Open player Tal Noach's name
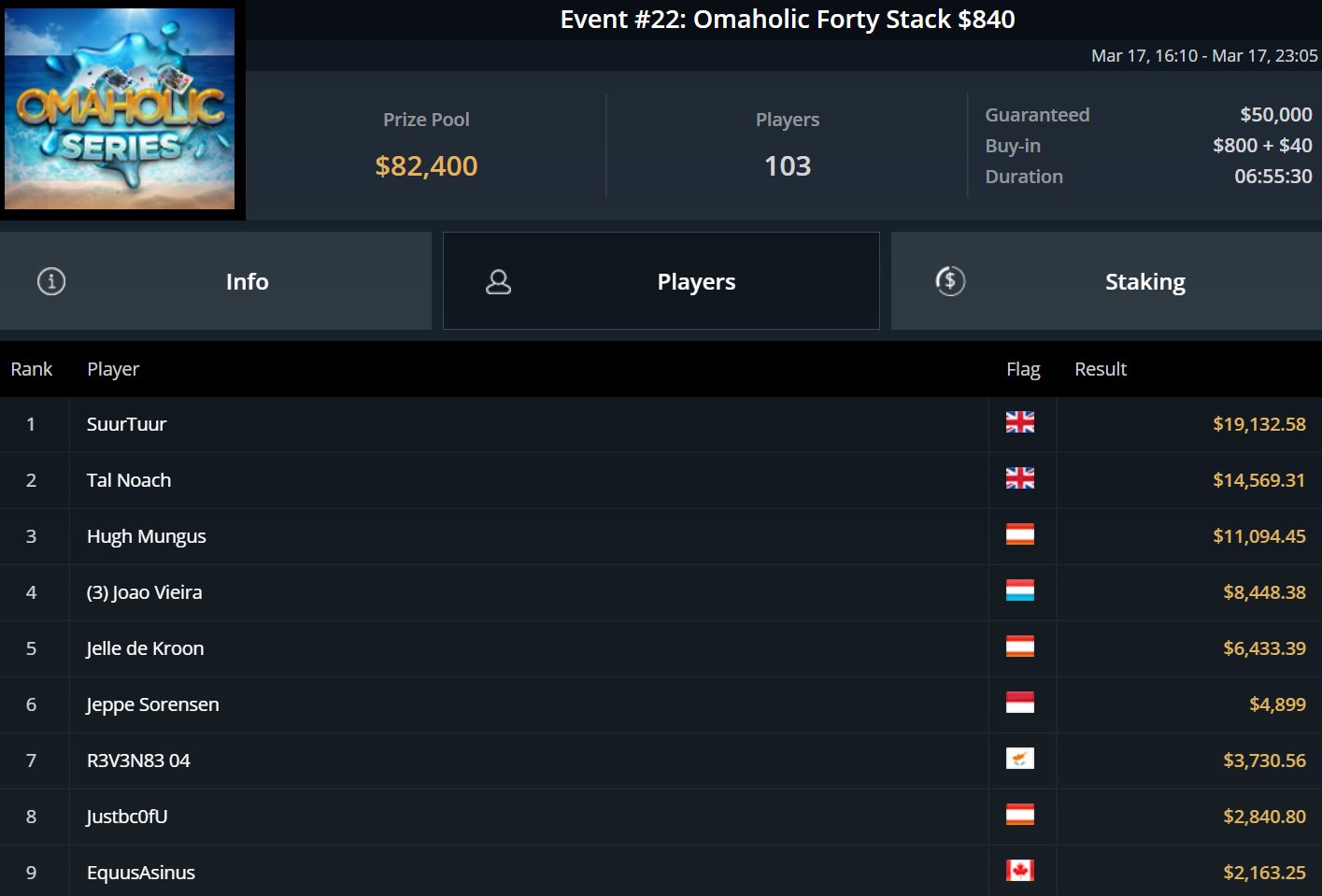The width and height of the screenshot is (1322, 896). tap(129, 480)
